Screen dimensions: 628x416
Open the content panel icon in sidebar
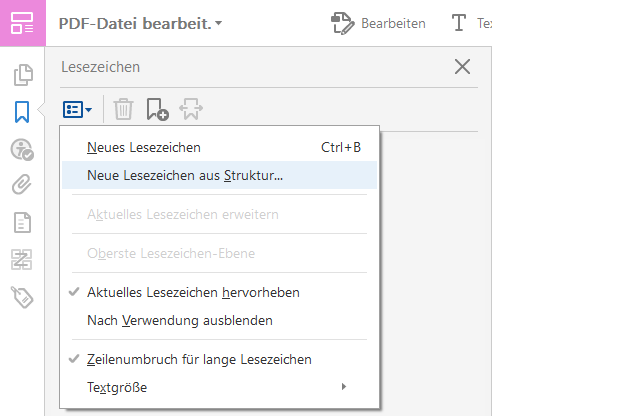(x=21, y=222)
